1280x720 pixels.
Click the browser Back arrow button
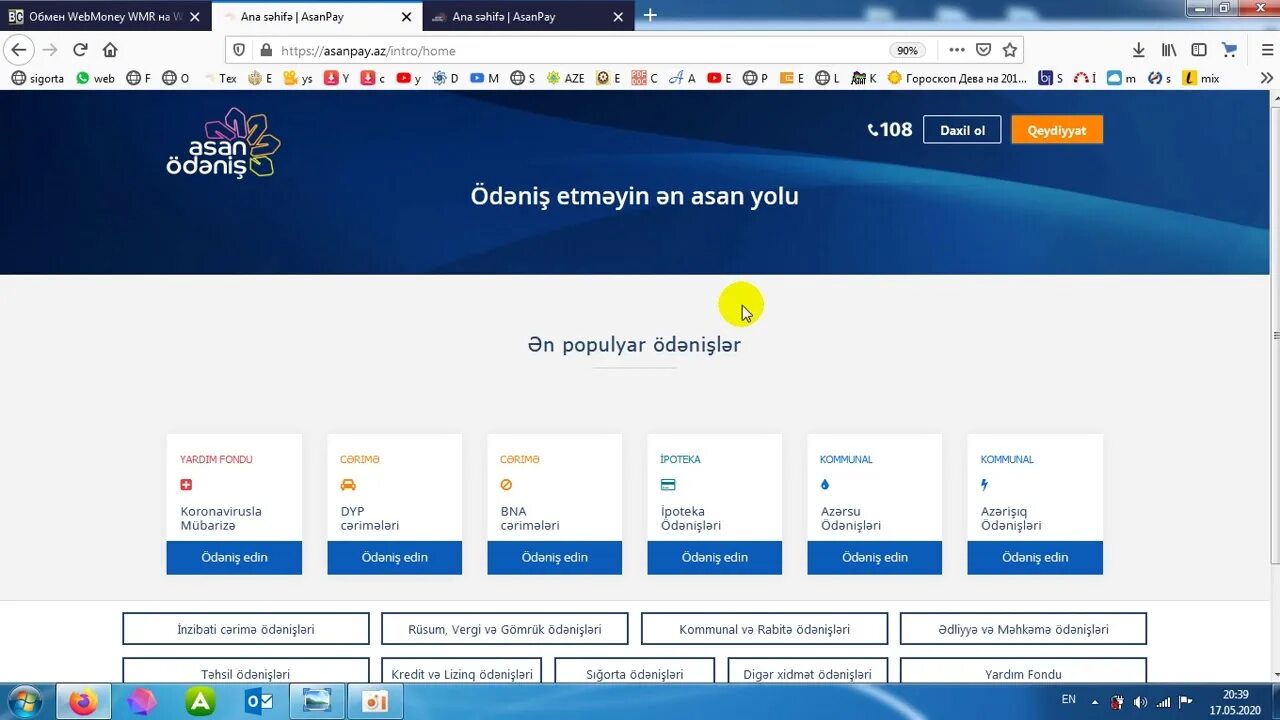tap(19, 50)
